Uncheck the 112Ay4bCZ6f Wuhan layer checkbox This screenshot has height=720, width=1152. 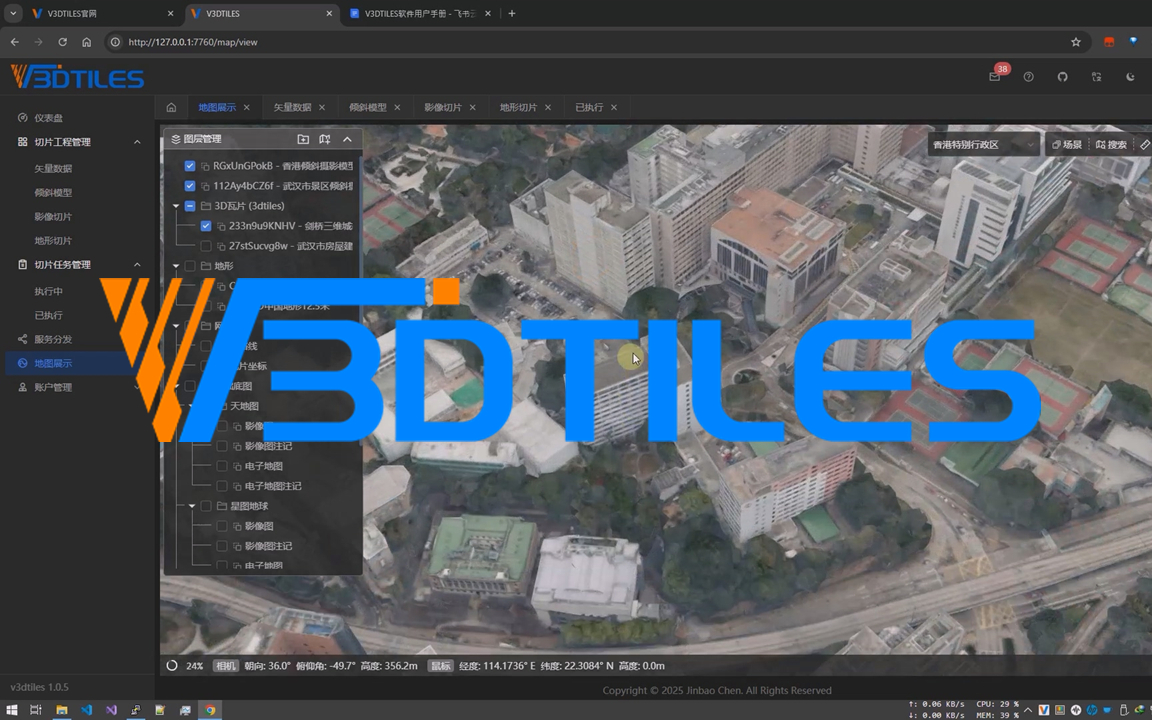(190, 186)
